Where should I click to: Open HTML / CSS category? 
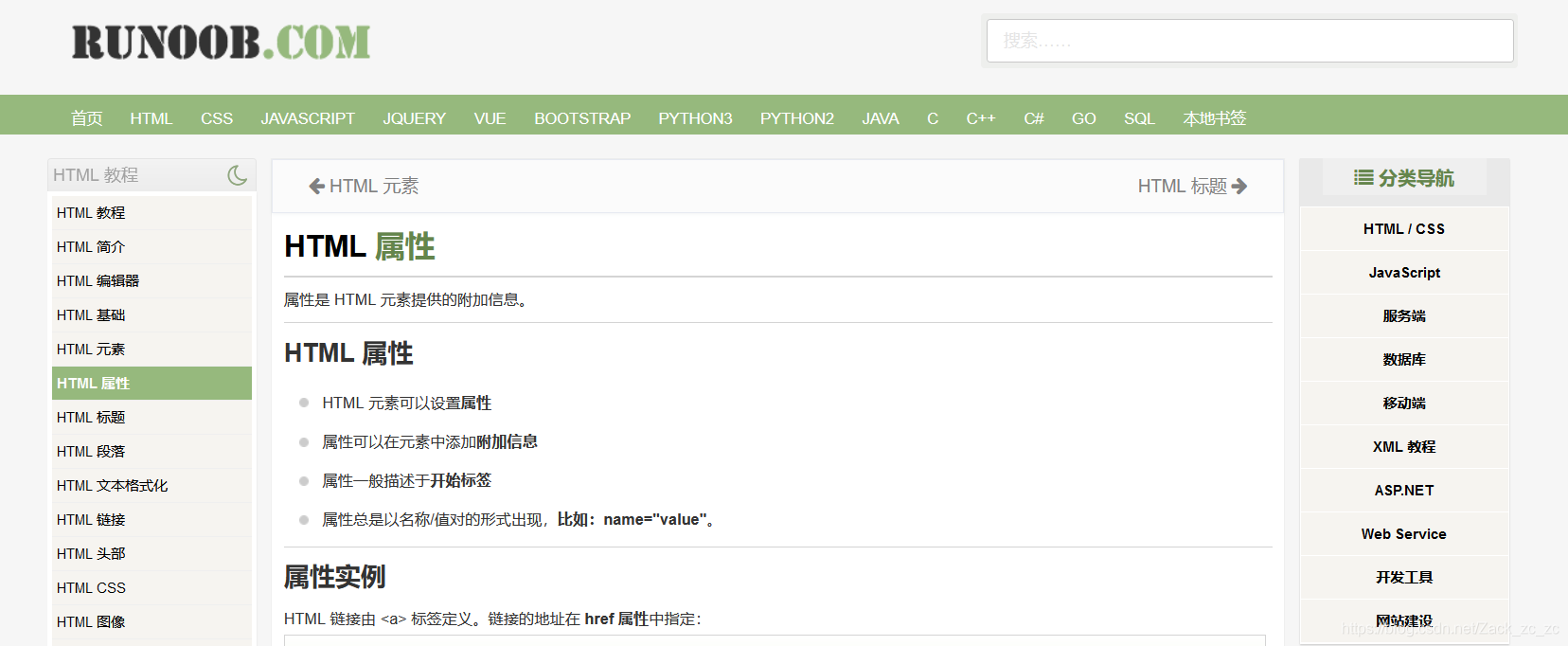(x=1404, y=229)
